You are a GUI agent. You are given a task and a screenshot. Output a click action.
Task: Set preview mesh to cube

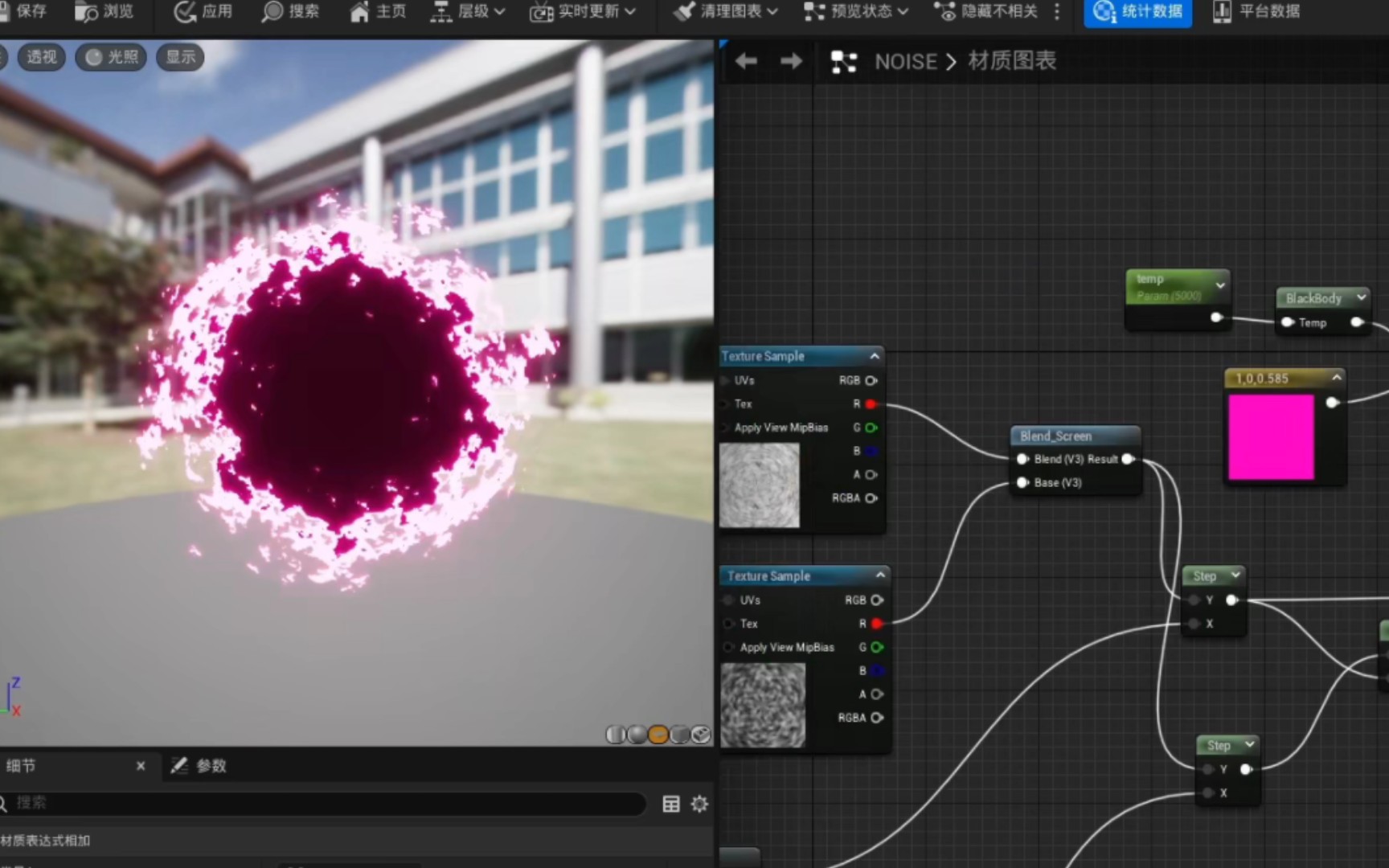coord(679,735)
